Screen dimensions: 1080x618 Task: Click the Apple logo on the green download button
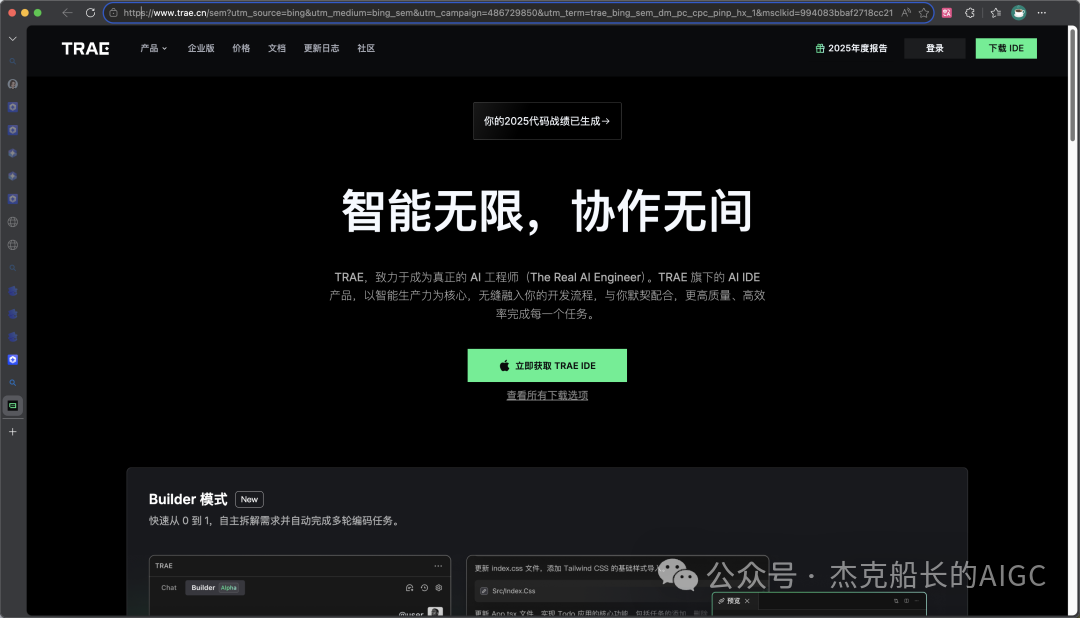[504, 365]
